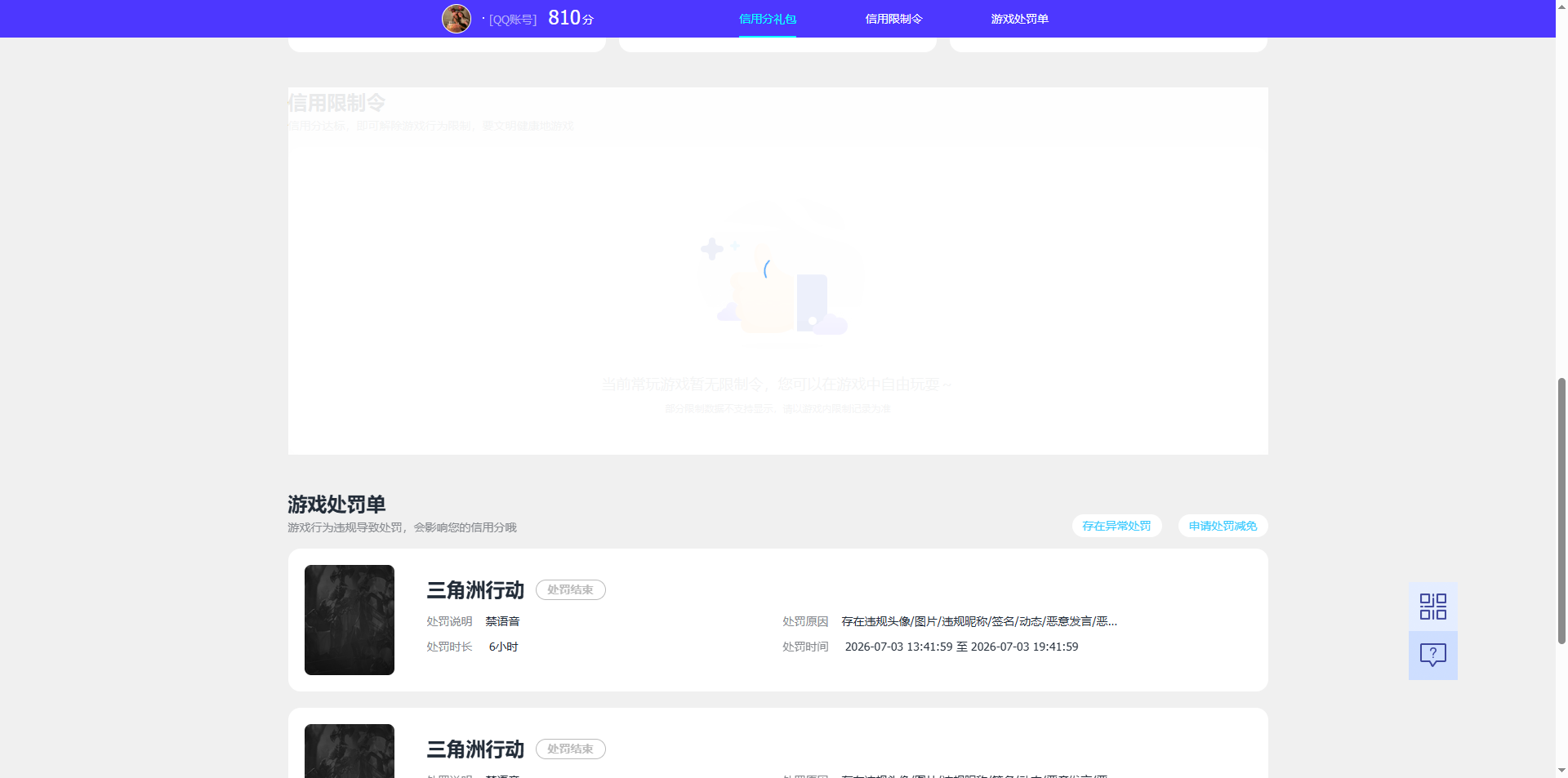Click the 810分 credit score

point(571,18)
